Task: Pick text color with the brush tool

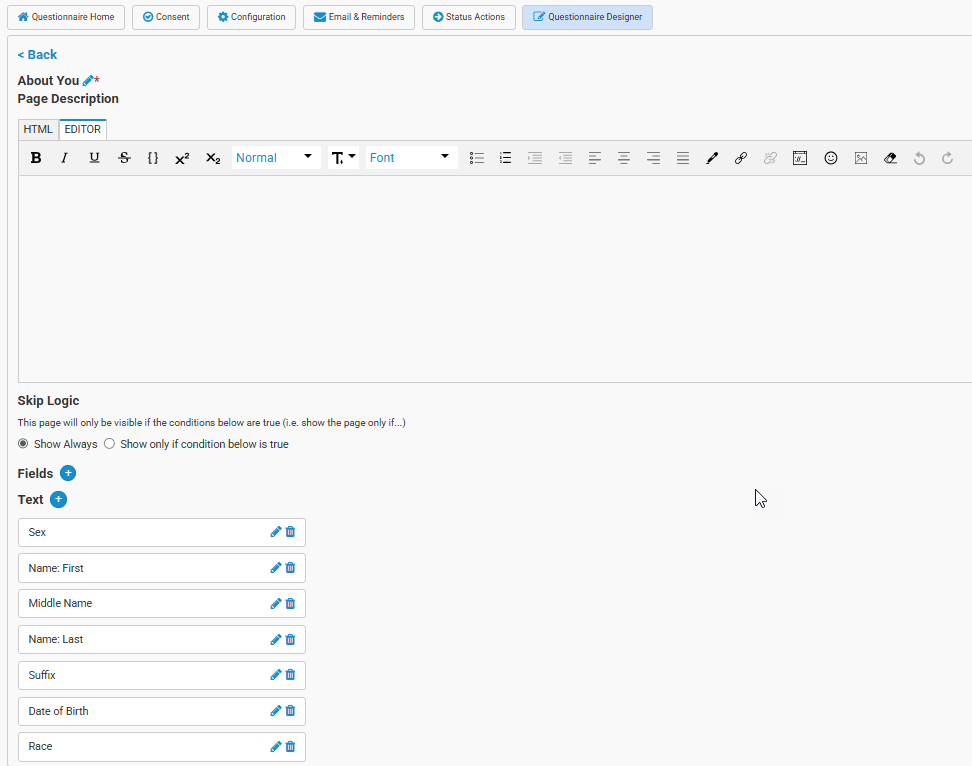Action: (712, 158)
